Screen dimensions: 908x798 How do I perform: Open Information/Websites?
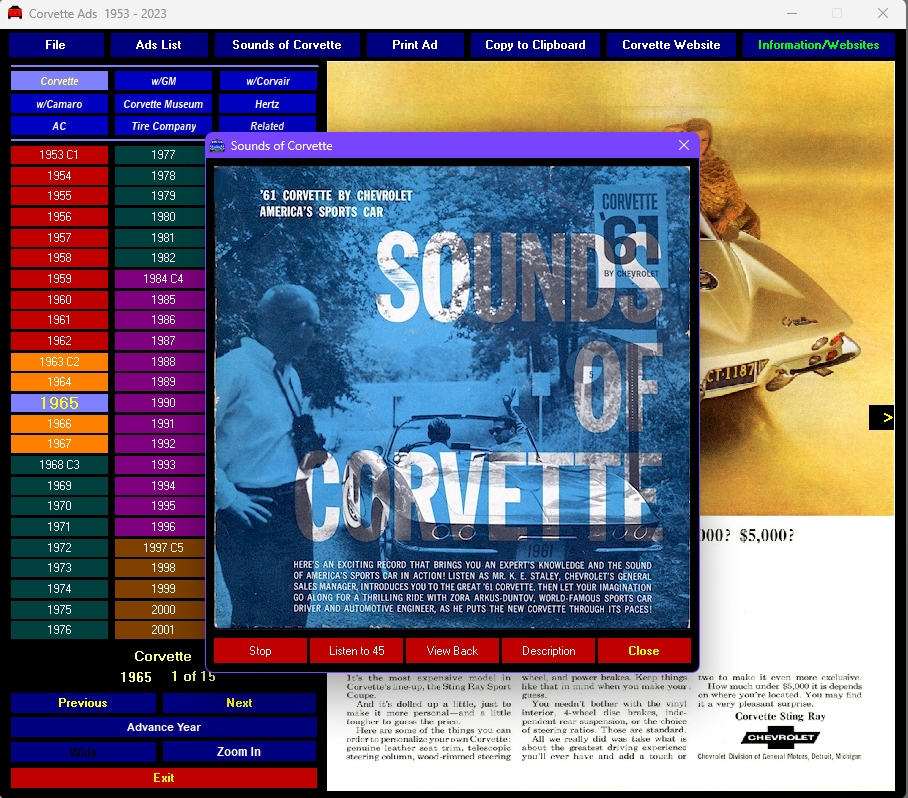point(818,45)
